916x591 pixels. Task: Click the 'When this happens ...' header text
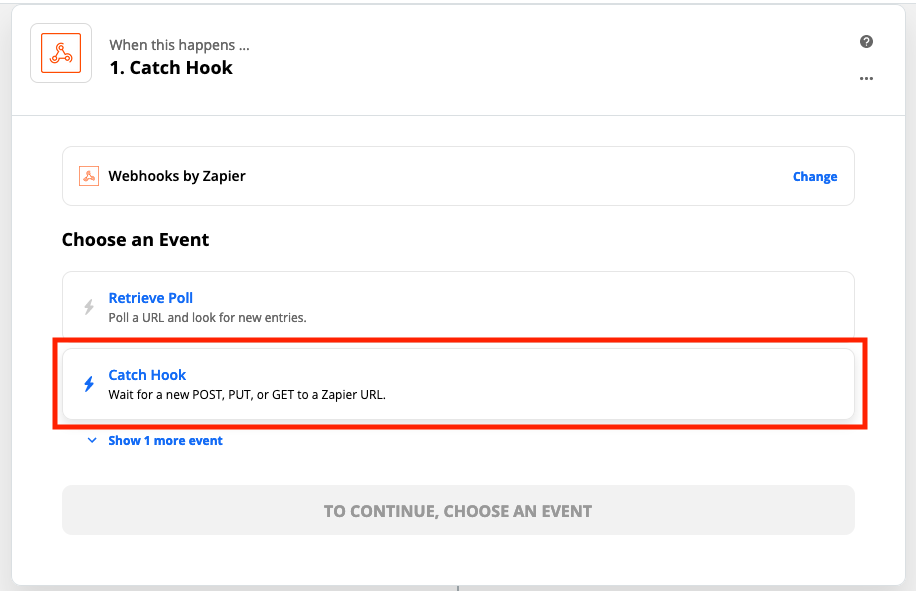[x=179, y=45]
